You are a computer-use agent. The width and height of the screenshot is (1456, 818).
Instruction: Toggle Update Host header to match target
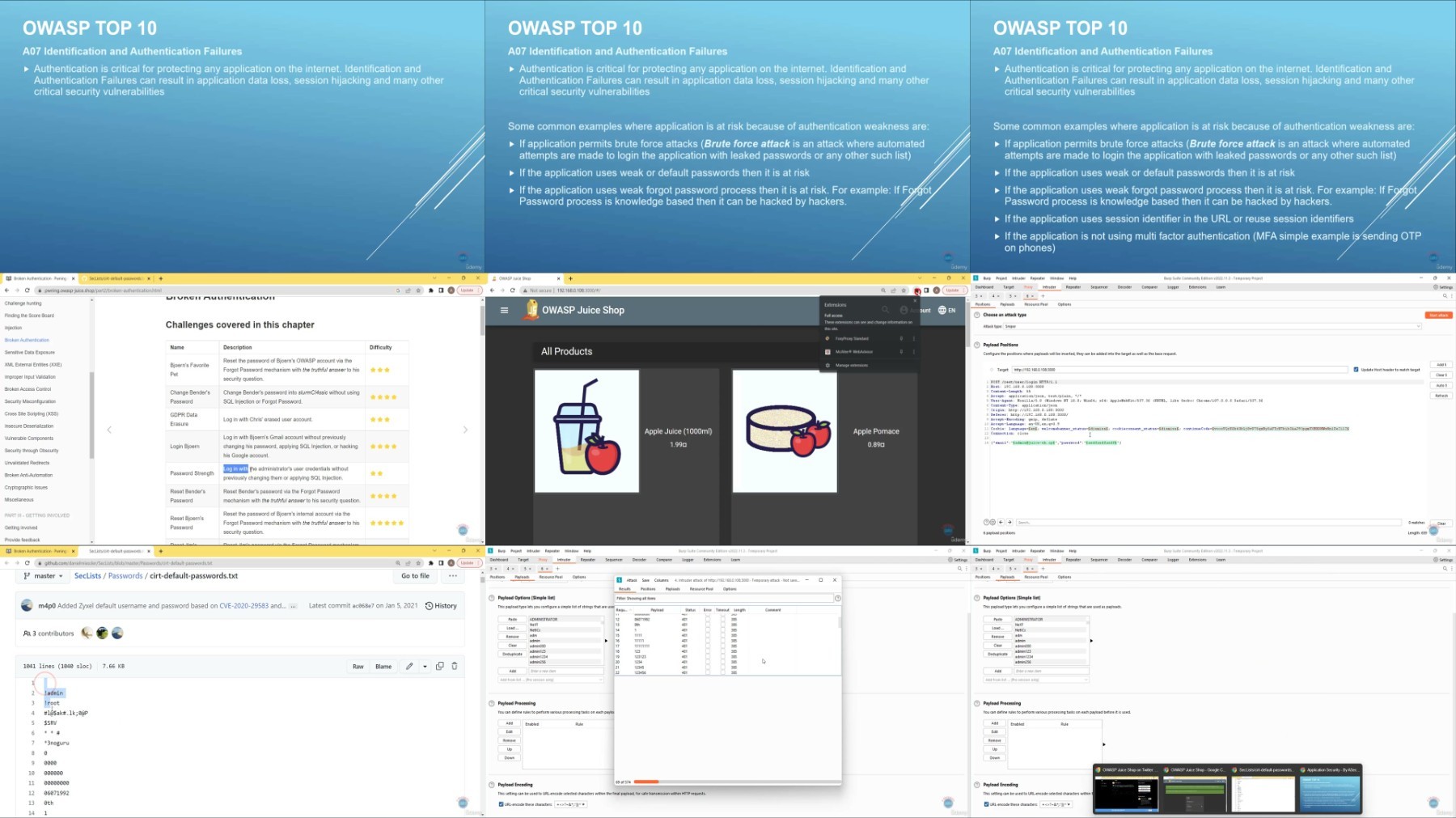pyautogui.click(x=1357, y=370)
